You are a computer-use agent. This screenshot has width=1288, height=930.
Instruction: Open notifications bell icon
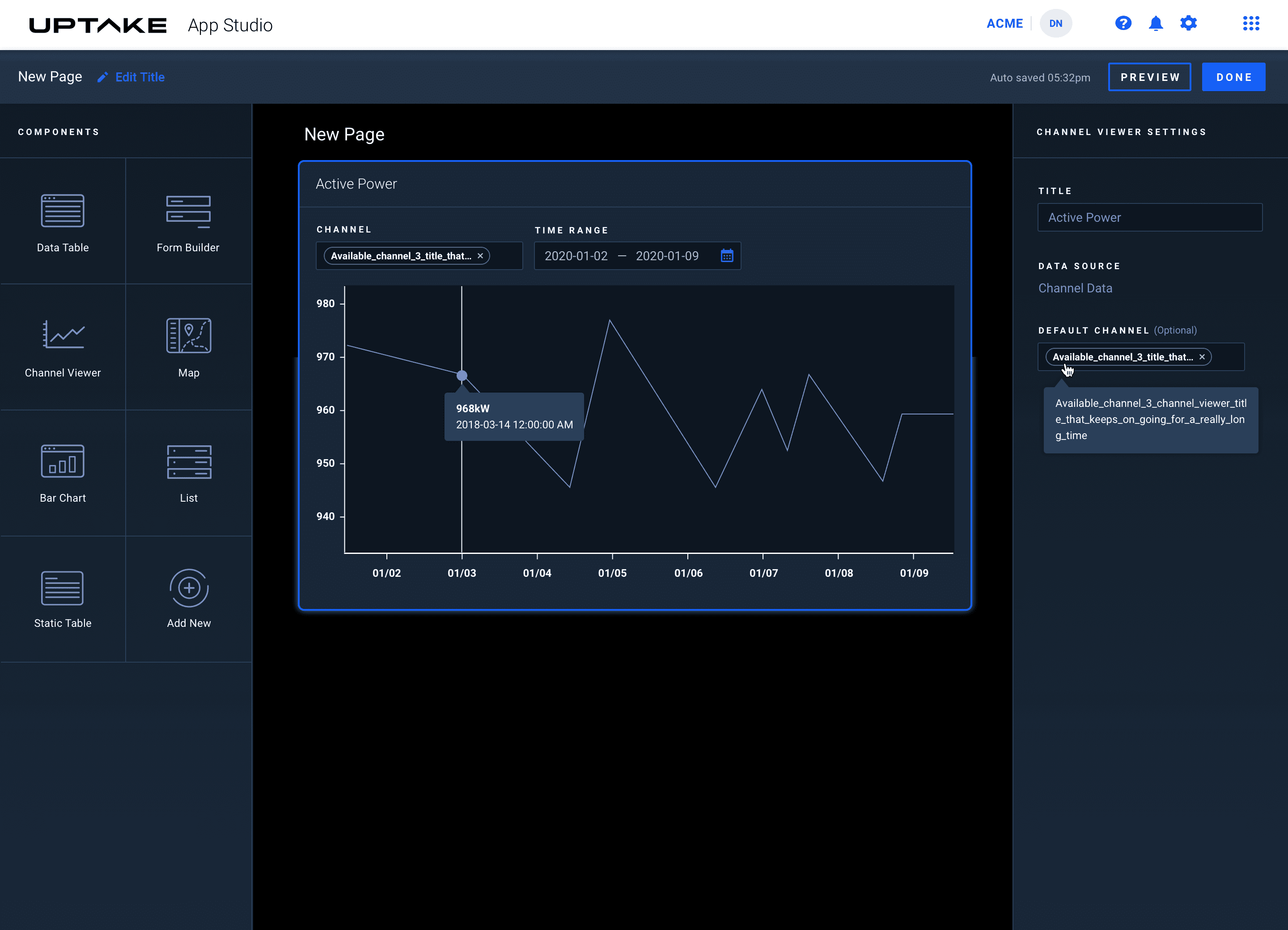click(1156, 23)
